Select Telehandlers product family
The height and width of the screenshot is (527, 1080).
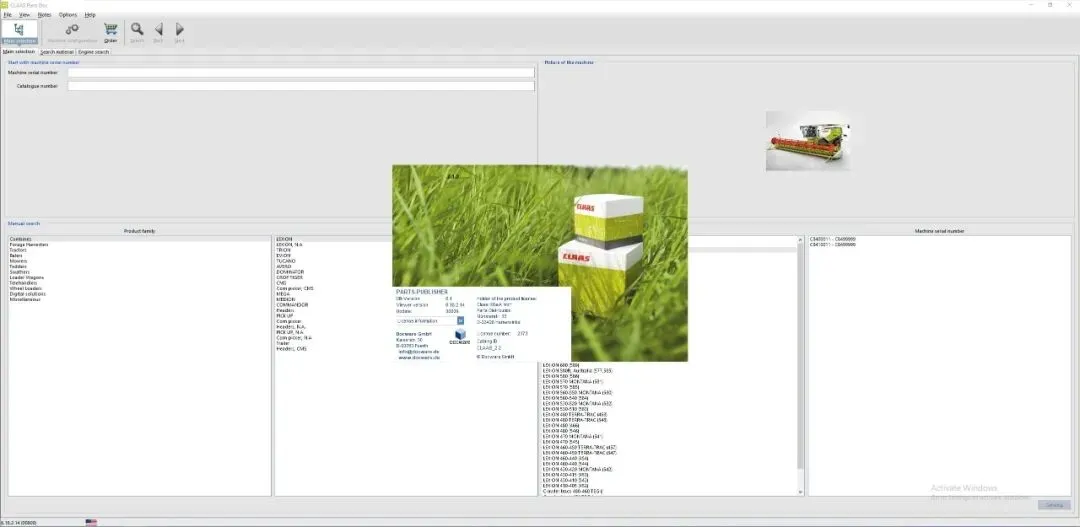point(140,283)
